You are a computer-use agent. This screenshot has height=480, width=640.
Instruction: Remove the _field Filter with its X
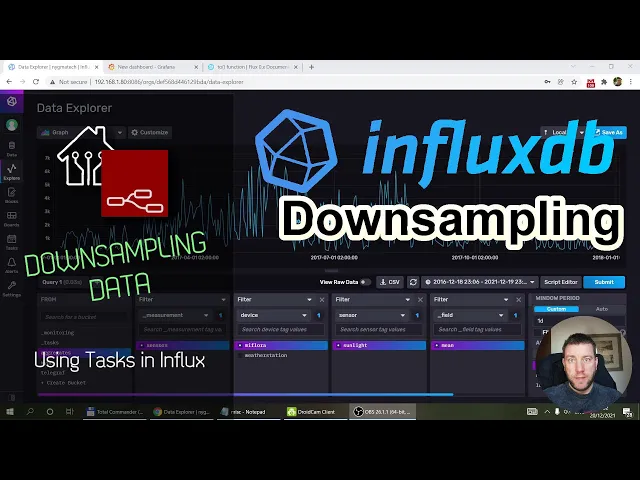(x=518, y=300)
